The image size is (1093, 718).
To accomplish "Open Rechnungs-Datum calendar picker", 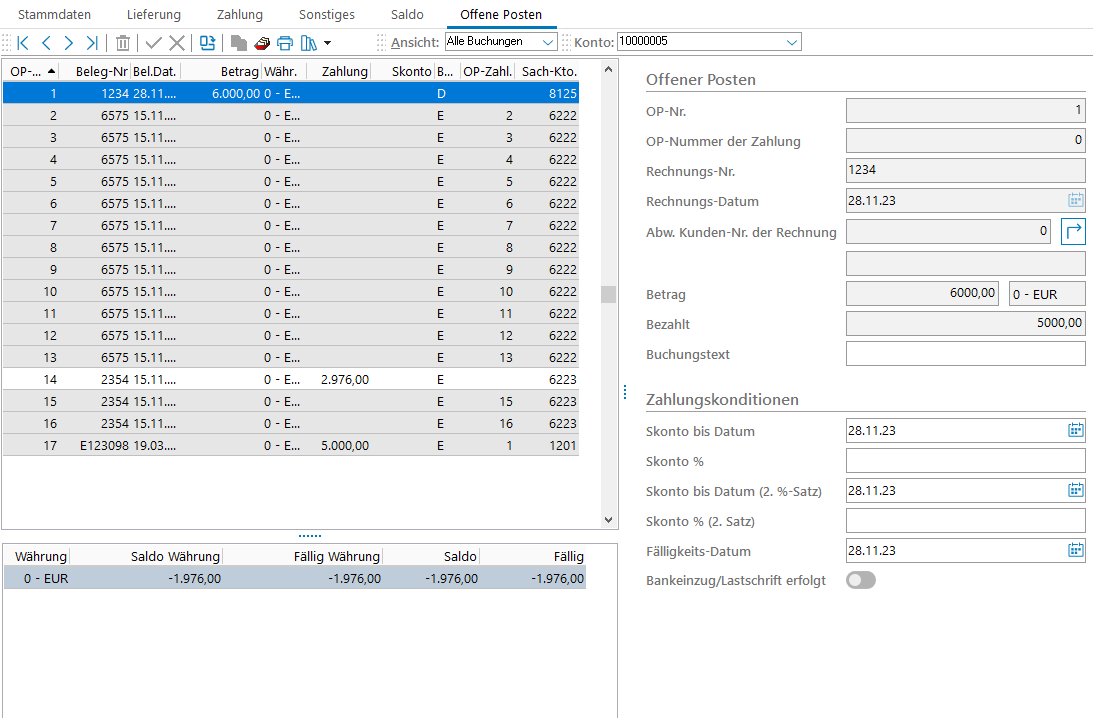I will 1075,200.
